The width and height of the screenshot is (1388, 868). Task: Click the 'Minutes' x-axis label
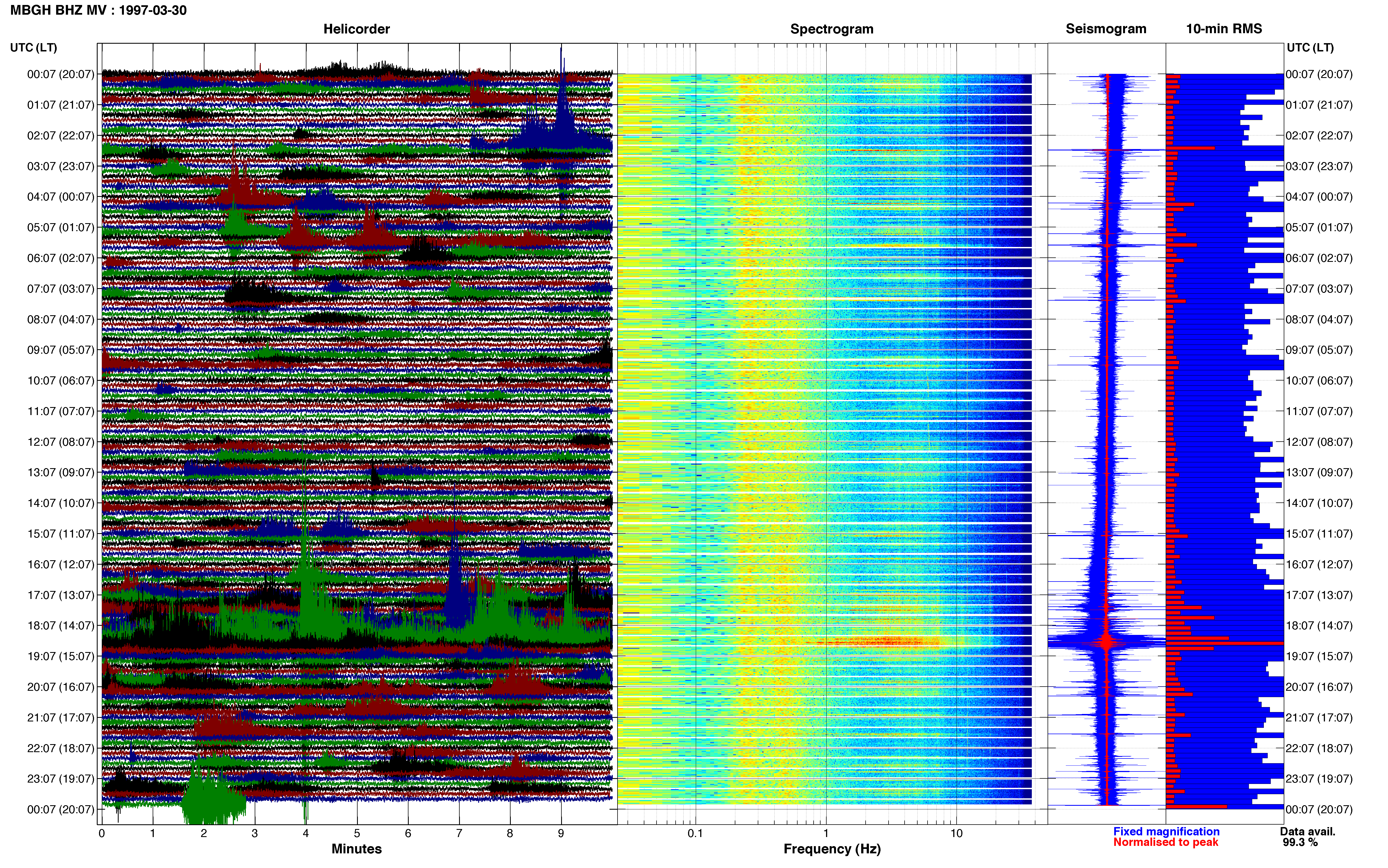[x=356, y=848]
